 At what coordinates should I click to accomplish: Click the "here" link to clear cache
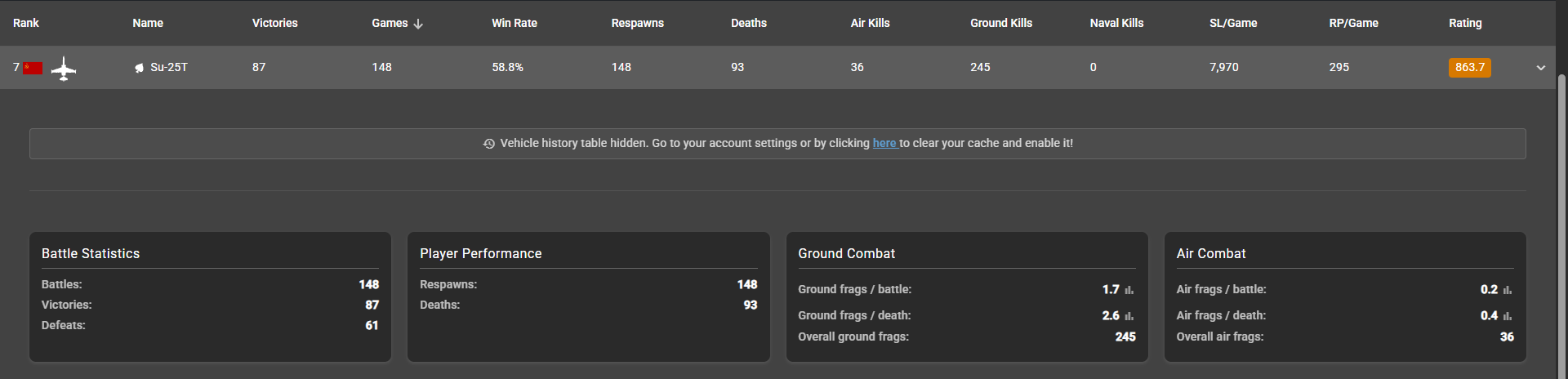884,143
